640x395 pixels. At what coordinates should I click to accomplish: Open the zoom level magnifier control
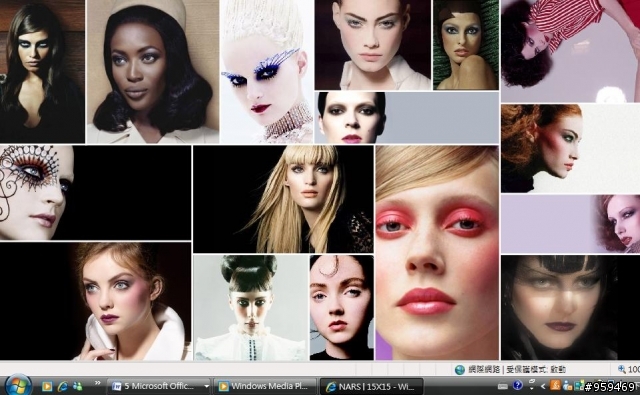coord(622,369)
